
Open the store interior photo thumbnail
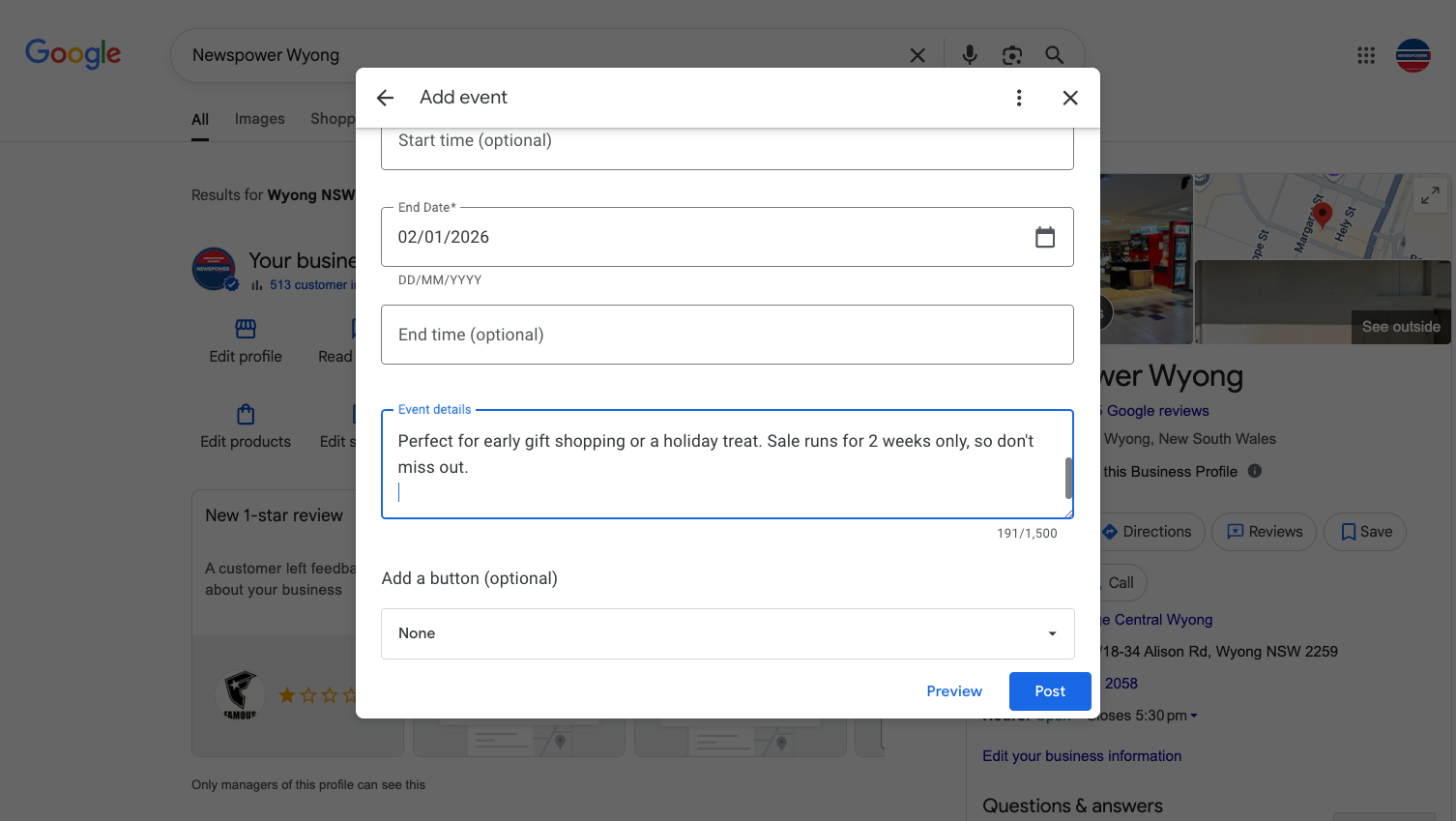click(1147, 259)
